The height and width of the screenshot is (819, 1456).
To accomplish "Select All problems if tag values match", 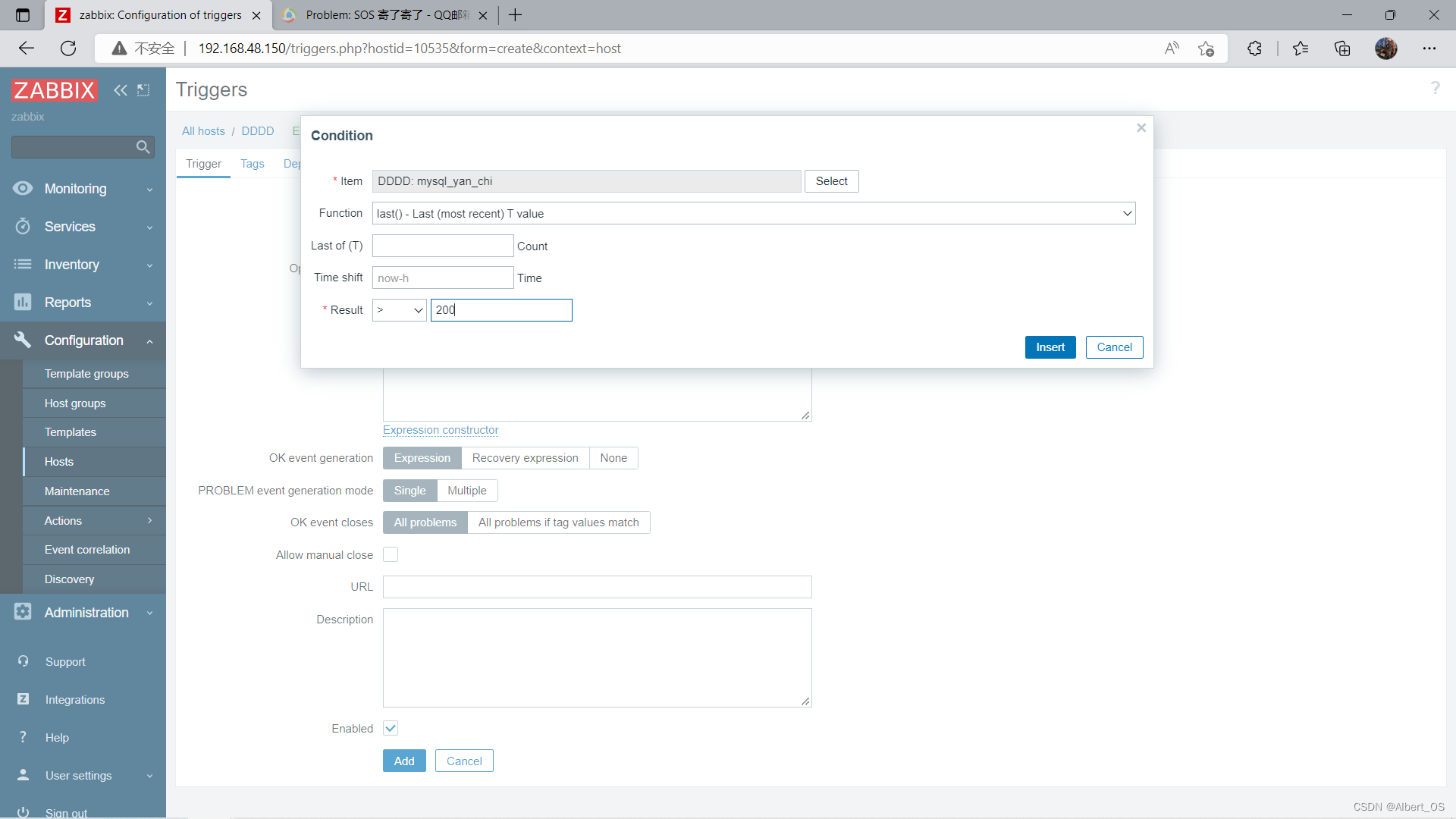I will (x=558, y=522).
